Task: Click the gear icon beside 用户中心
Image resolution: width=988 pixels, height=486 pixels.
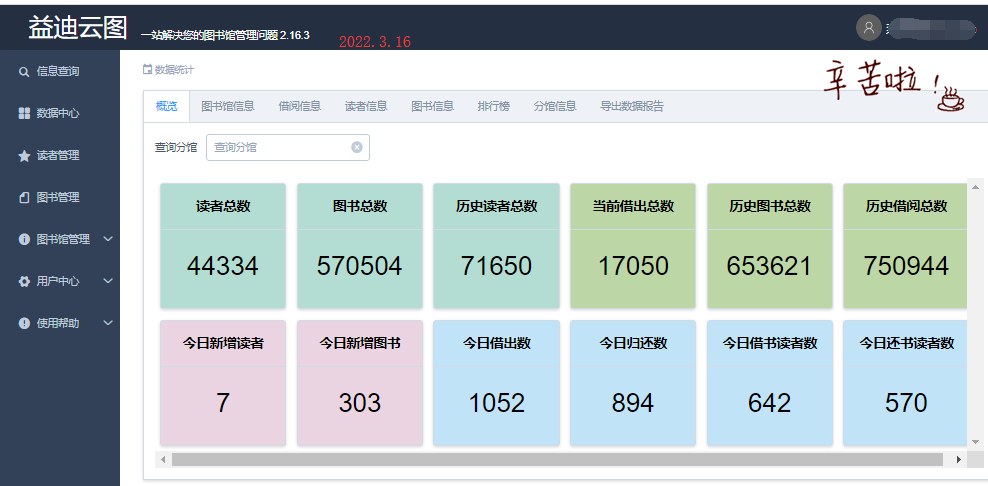Action: (x=24, y=282)
